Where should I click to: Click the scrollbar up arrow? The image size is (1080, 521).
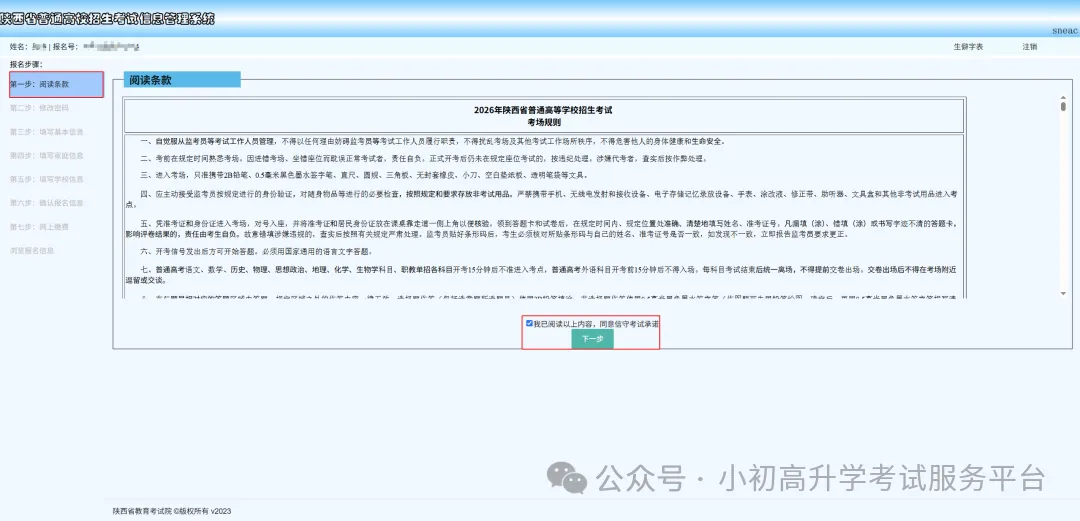pos(1063,99)
